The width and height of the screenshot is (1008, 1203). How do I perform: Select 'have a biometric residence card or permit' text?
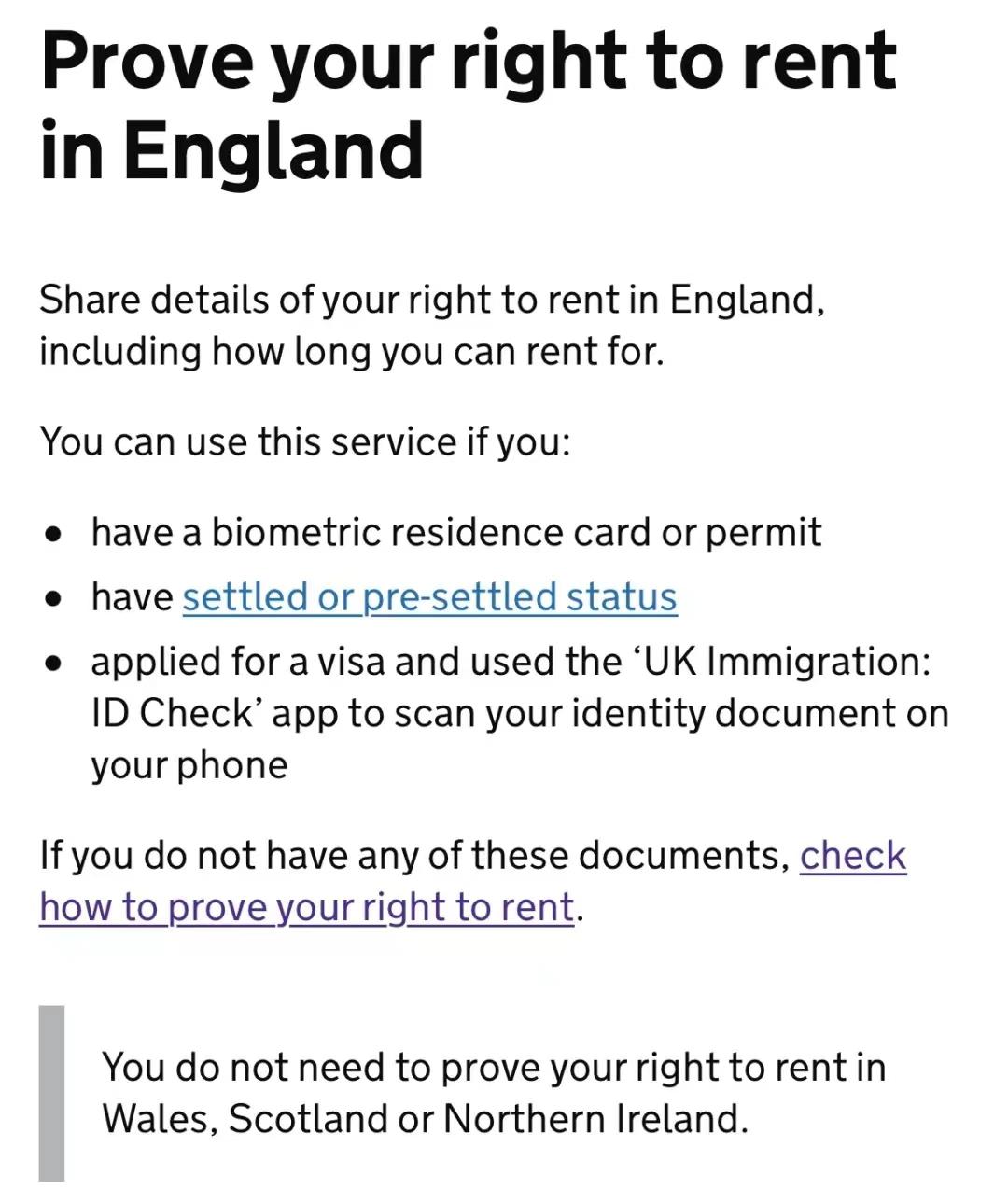(456, 533)
